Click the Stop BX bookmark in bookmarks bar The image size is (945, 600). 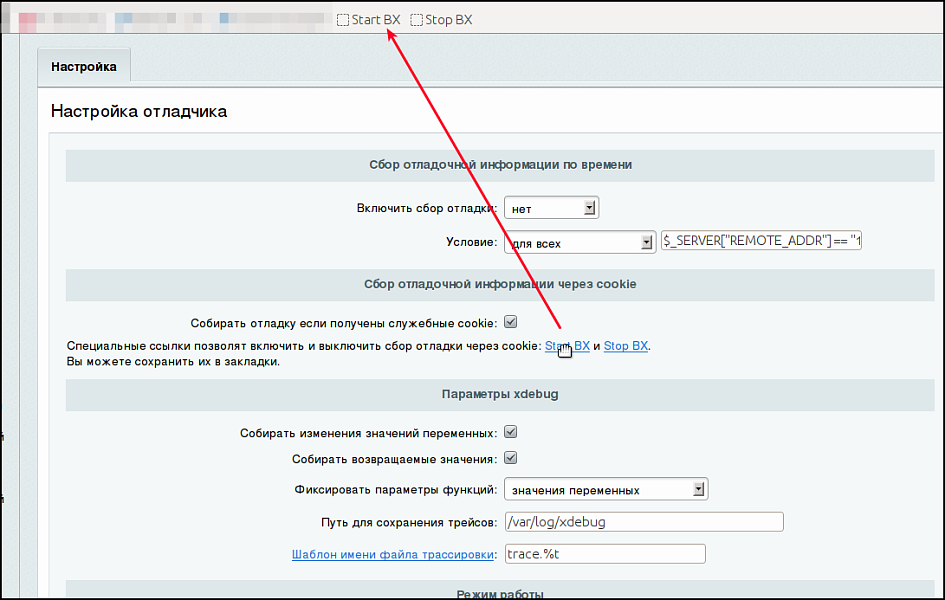[442, 19]
